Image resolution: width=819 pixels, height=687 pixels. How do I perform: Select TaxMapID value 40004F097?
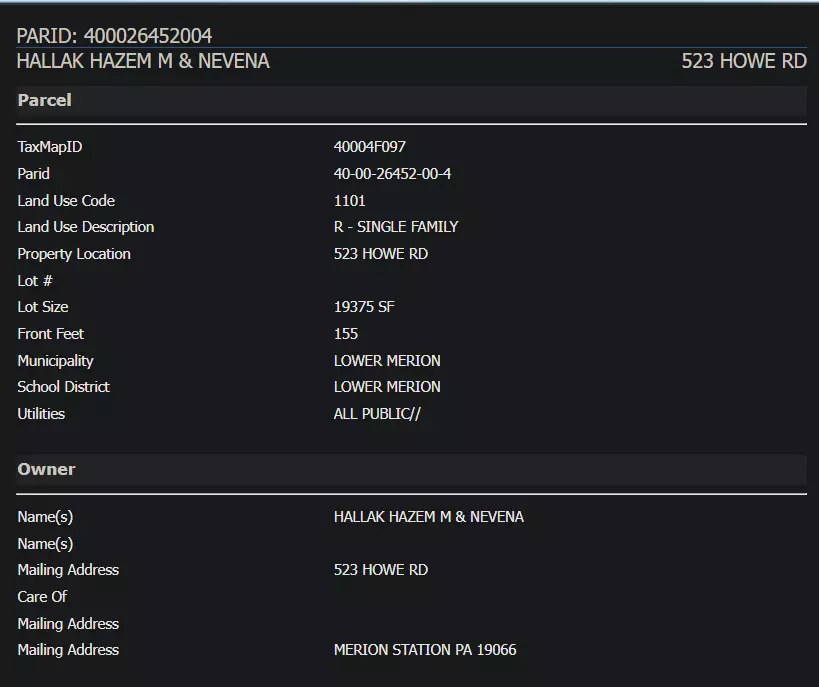click(370, 147)
